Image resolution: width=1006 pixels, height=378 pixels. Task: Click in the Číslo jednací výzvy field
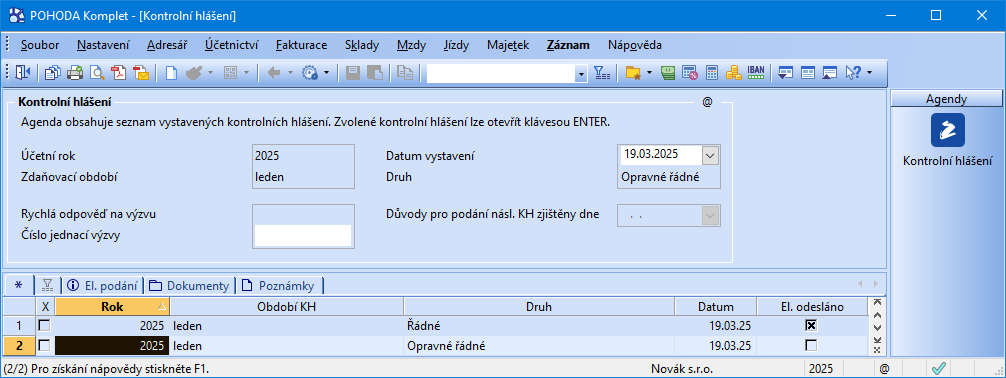point(303,235)
